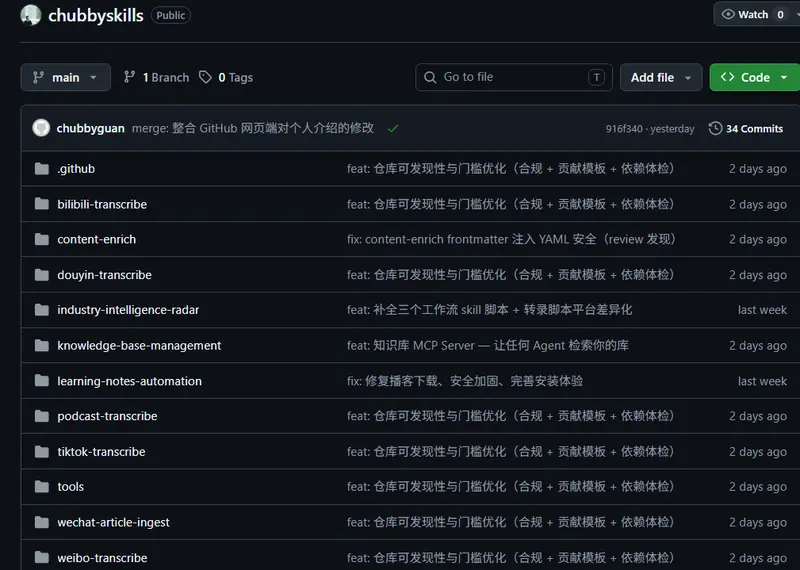
Task: Open the learning-notes-automation fix commit message
Action: (x=465, y=381)
